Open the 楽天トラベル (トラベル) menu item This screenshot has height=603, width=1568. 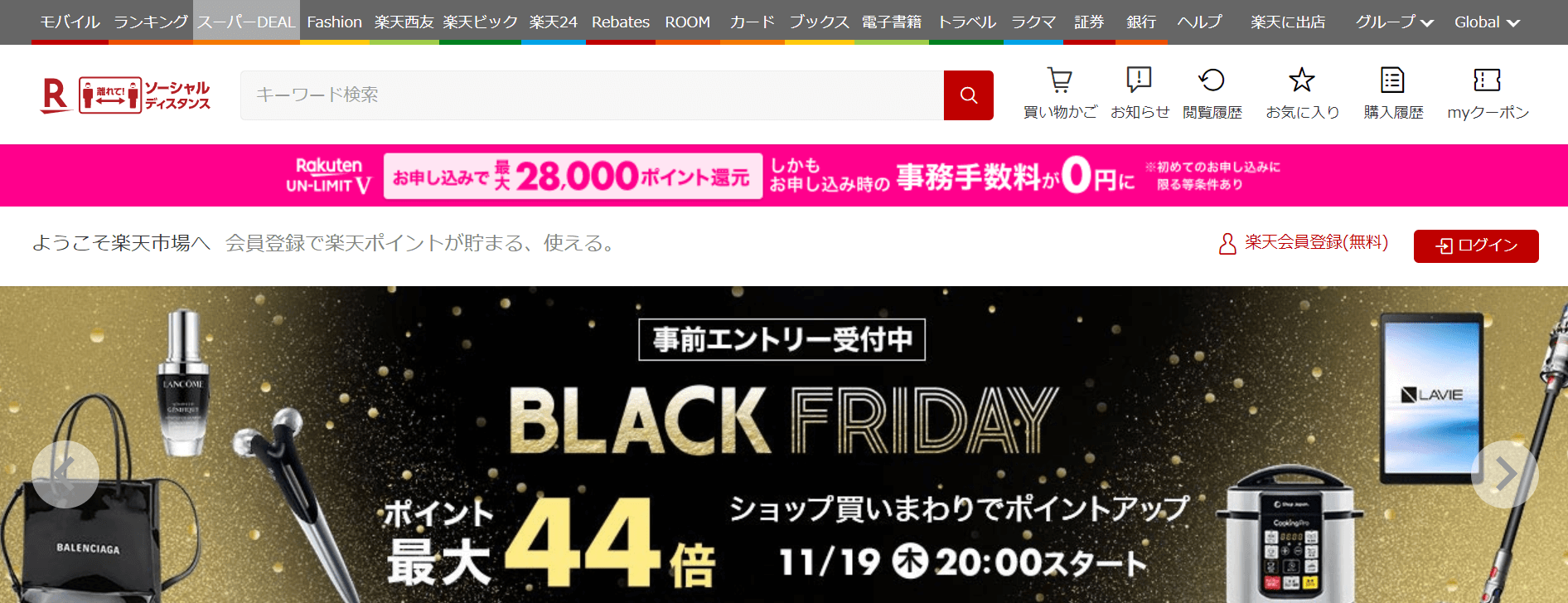coord(966,22)
